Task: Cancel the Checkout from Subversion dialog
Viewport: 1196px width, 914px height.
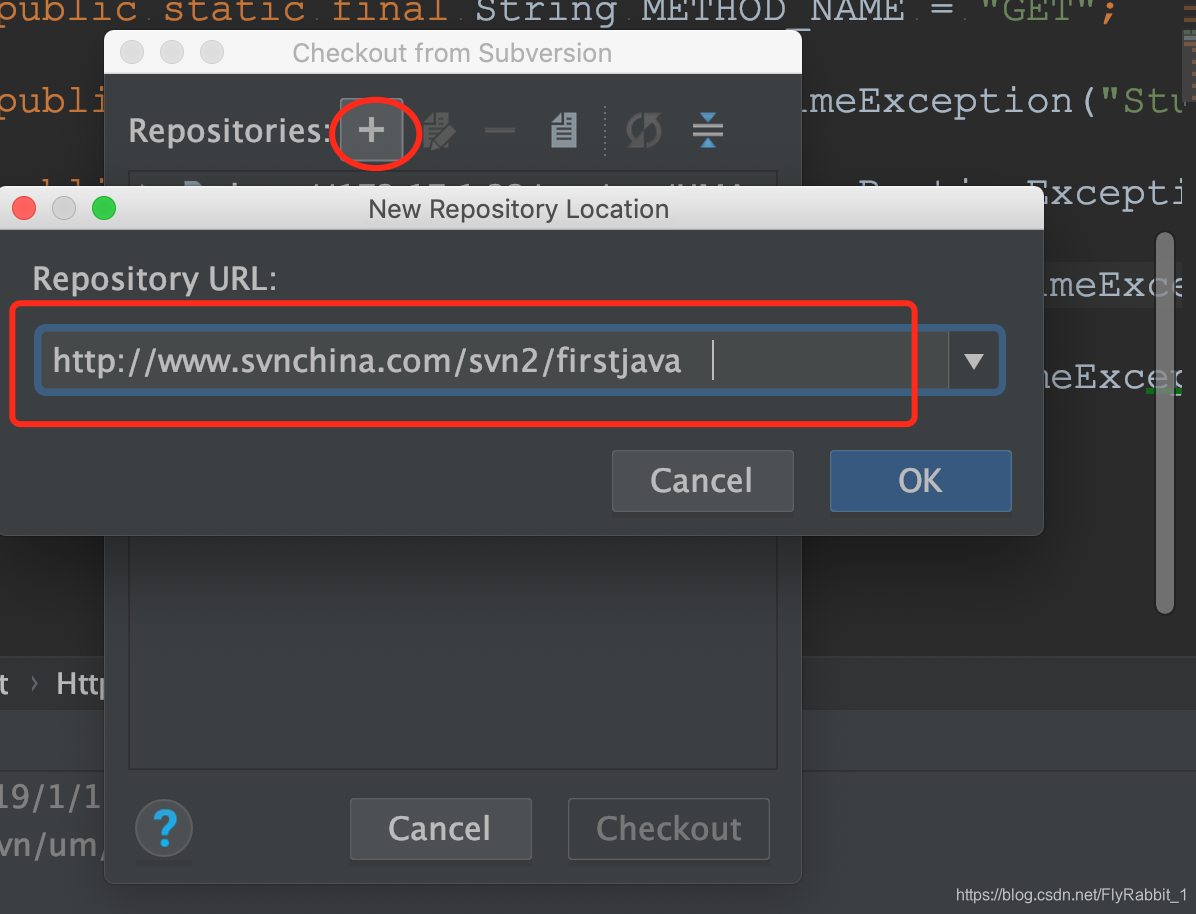Action: point(440,829)
